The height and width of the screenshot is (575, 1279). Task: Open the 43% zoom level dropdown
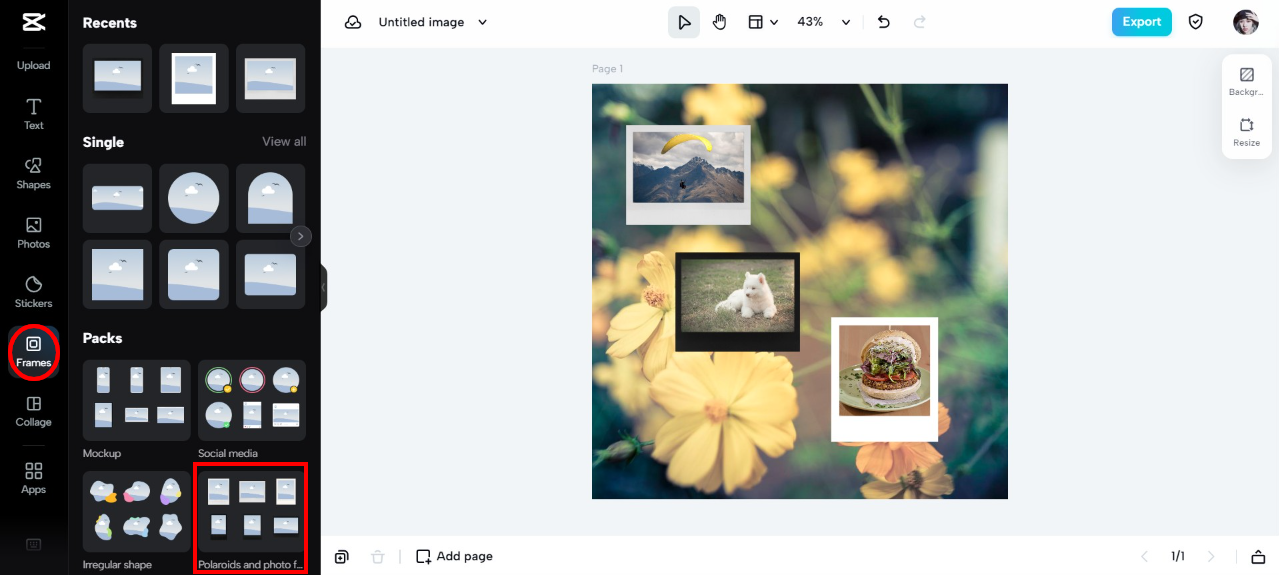tap(823, 22)
